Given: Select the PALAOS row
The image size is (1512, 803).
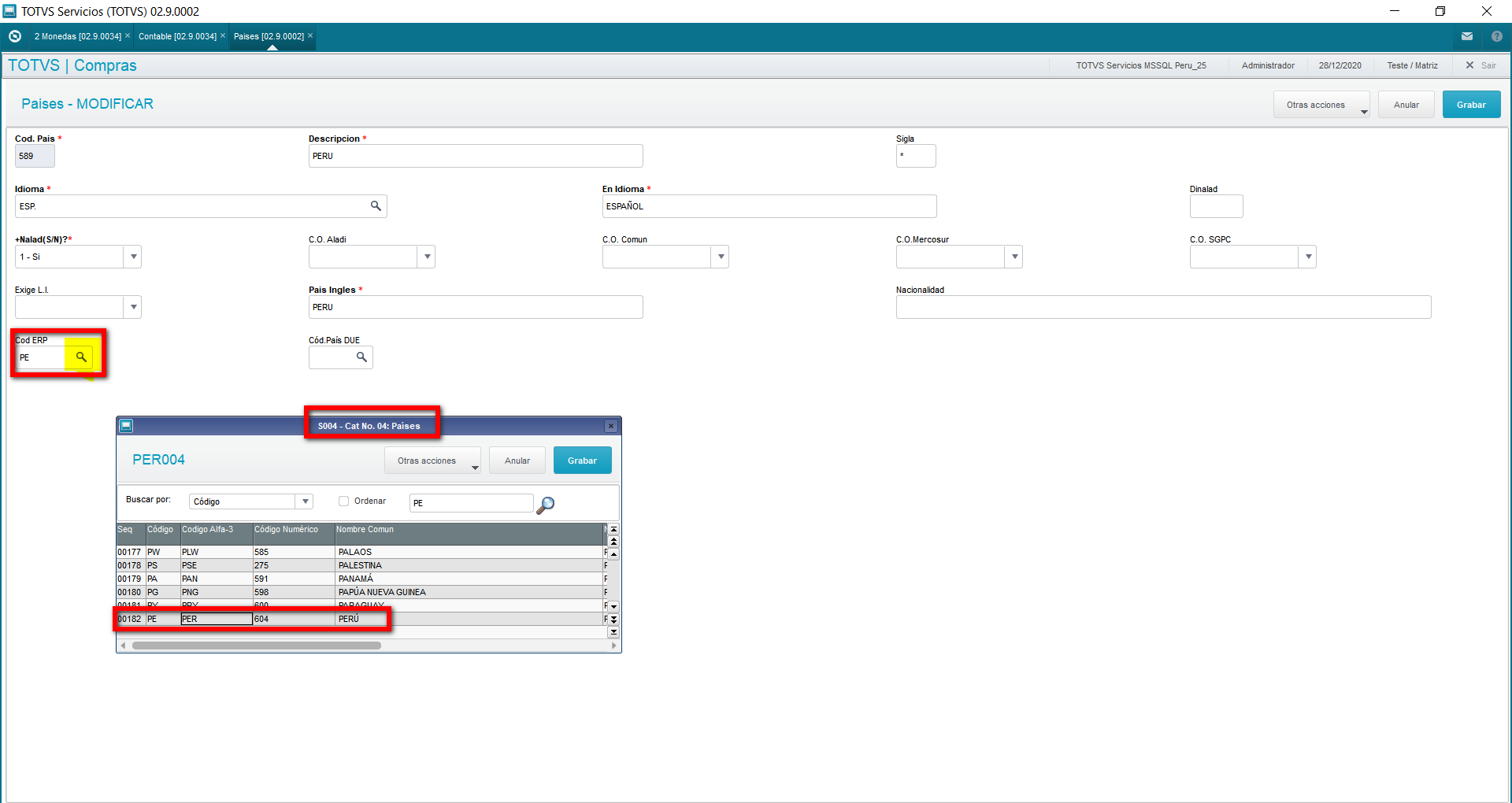Looking at the screenshot, I should click(360, 552).
